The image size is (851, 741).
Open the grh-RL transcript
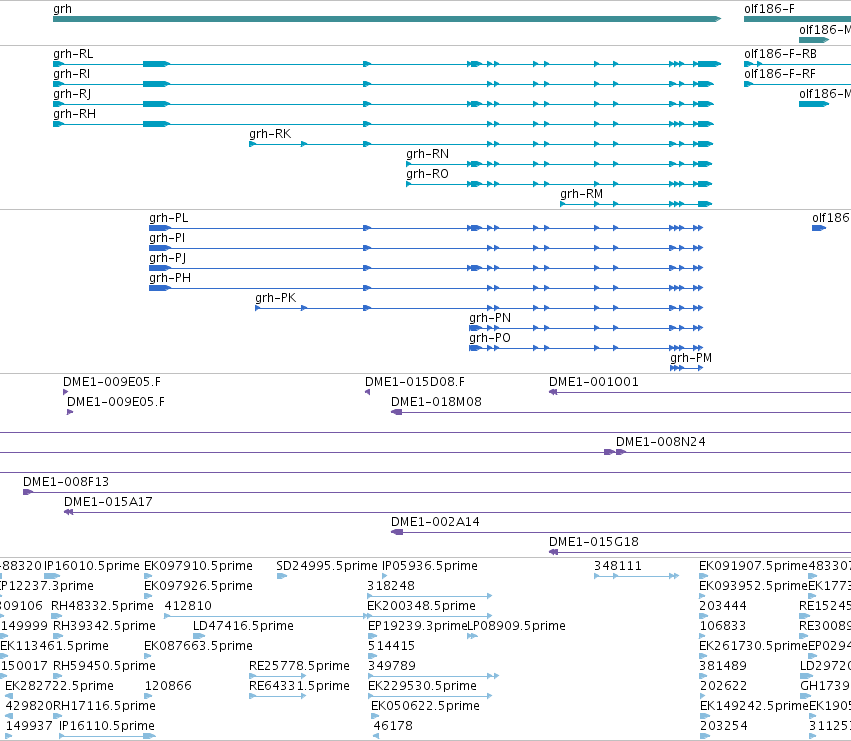73,54
